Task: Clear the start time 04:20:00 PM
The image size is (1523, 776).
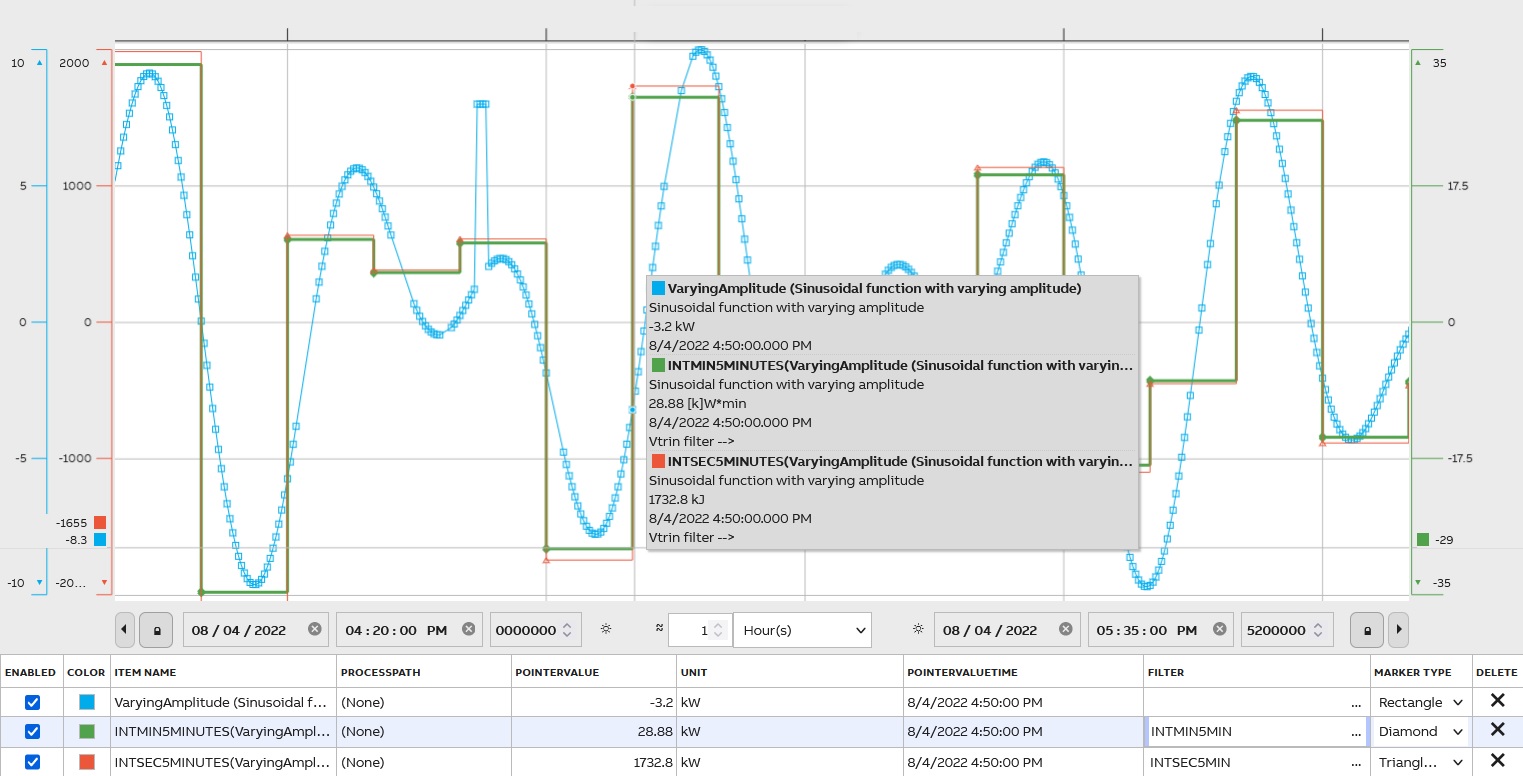Action: [x=468, y=629]
